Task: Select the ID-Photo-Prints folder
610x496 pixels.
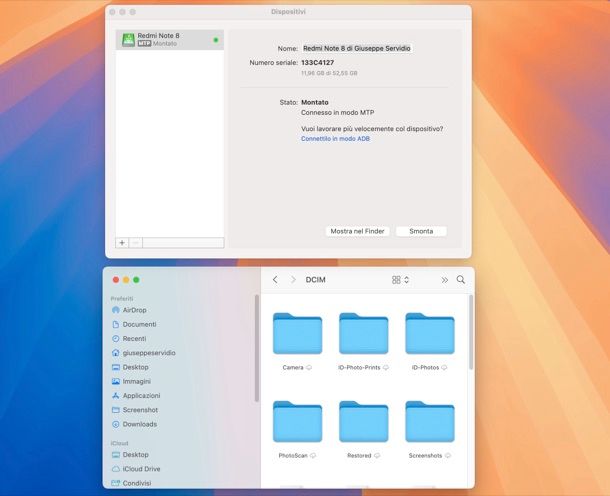Action: click(364, 334)
